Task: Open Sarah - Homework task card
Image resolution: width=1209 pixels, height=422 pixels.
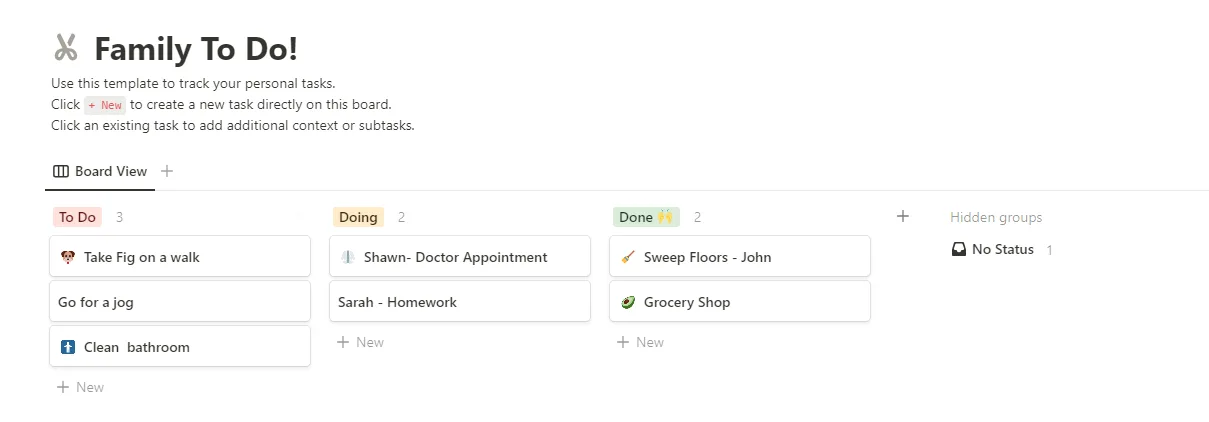Action: (460, 302)
